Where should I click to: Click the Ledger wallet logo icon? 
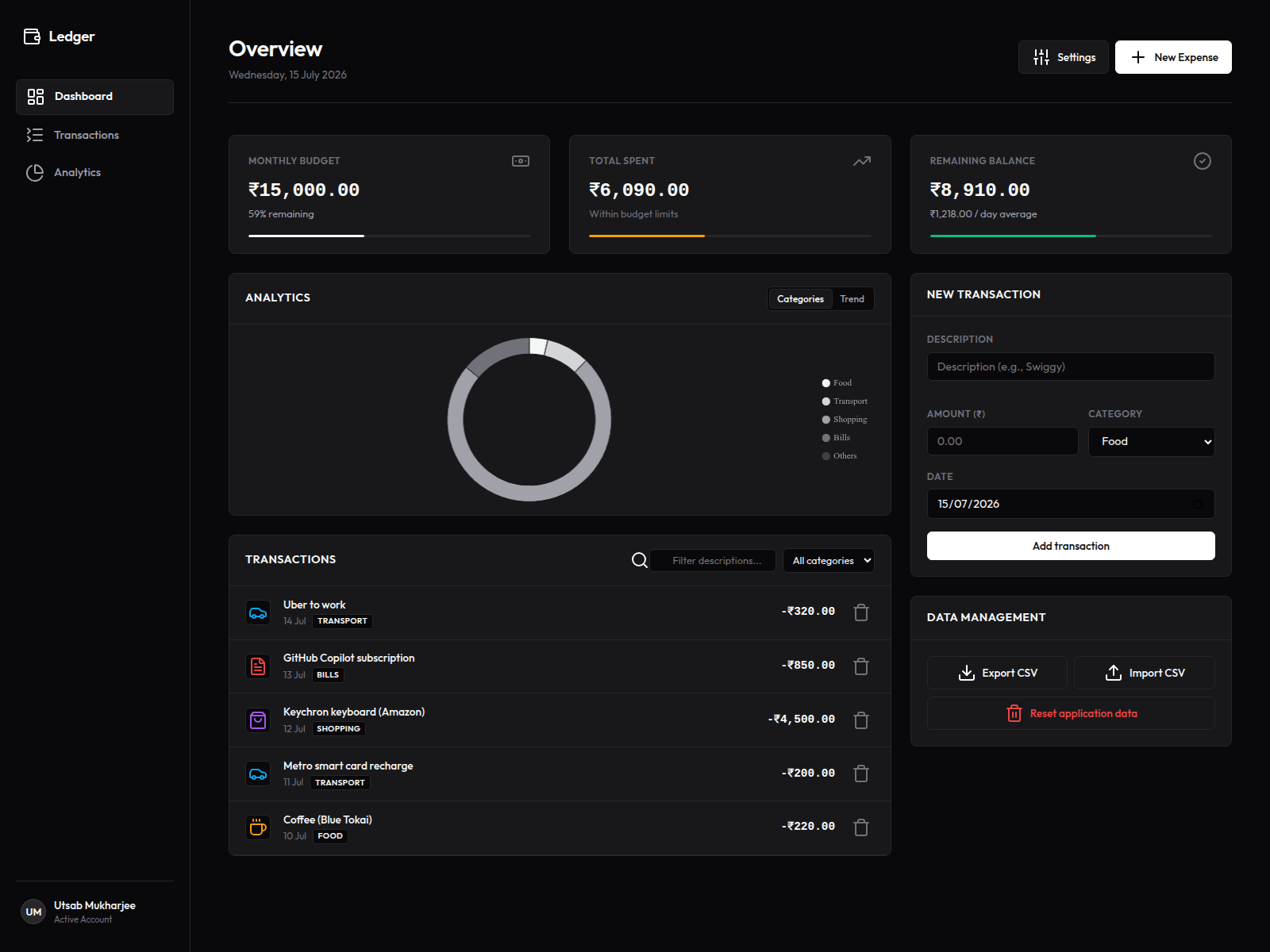(32, 36)
